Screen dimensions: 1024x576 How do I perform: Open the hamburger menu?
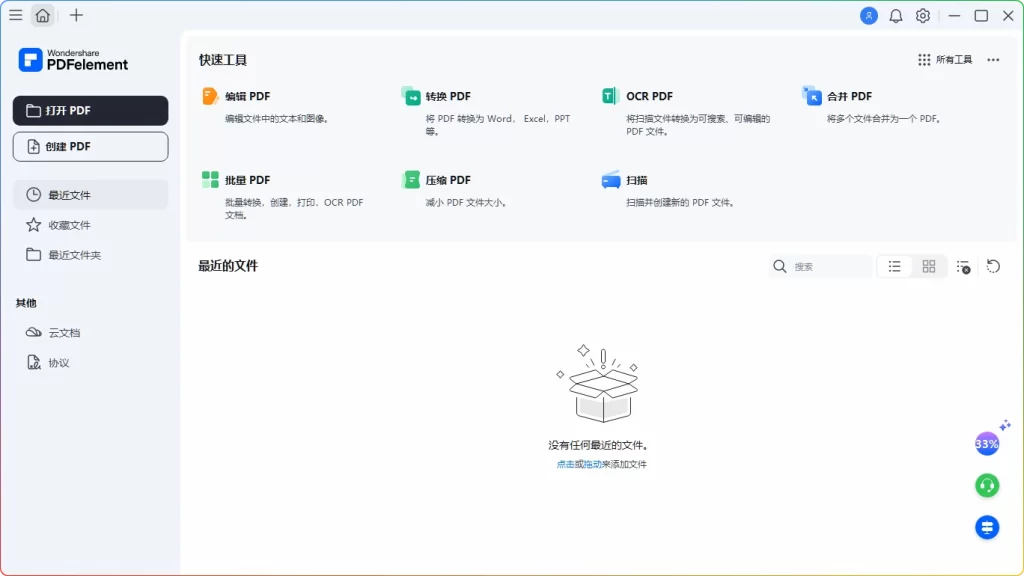tap(15, 15)
